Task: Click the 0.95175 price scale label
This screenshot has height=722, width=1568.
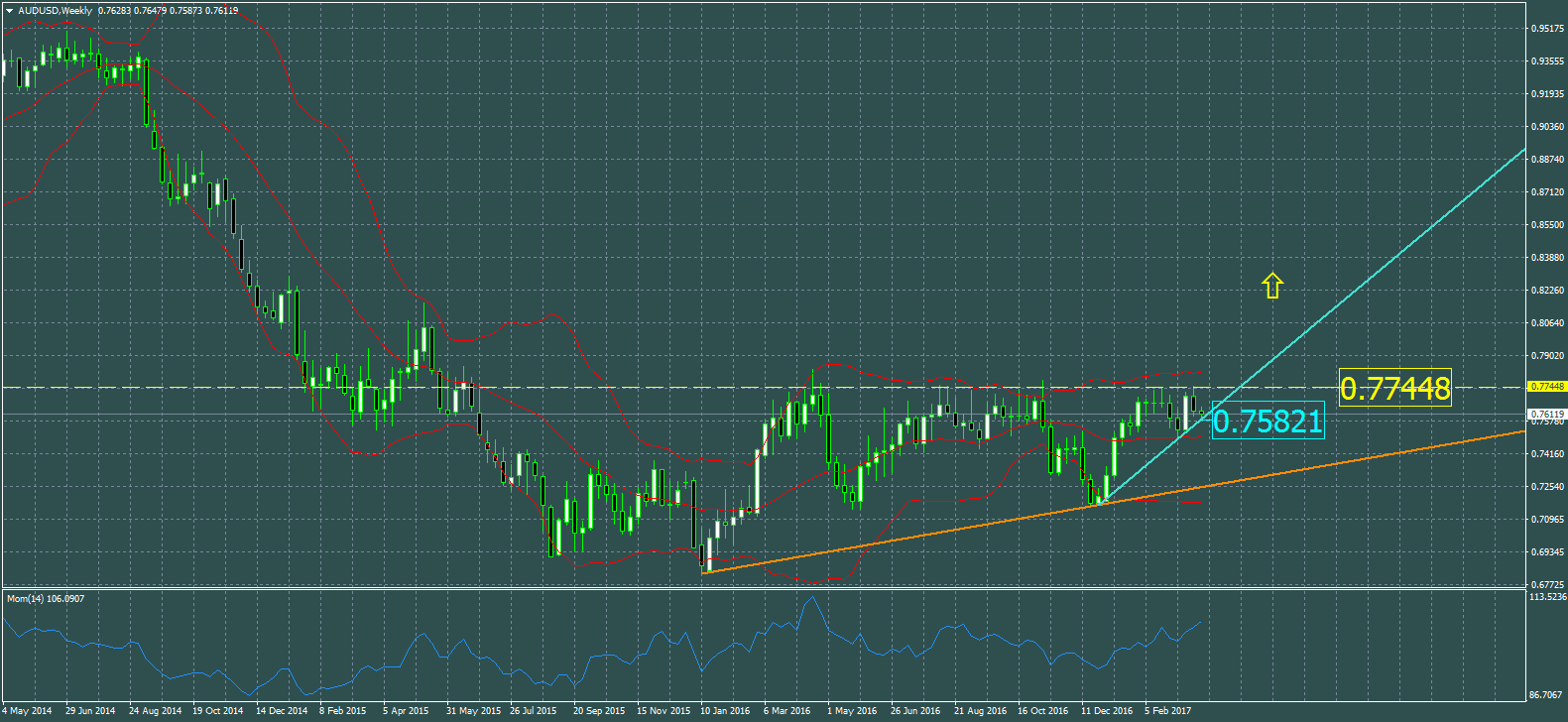Action: (x=1547, y=29)
